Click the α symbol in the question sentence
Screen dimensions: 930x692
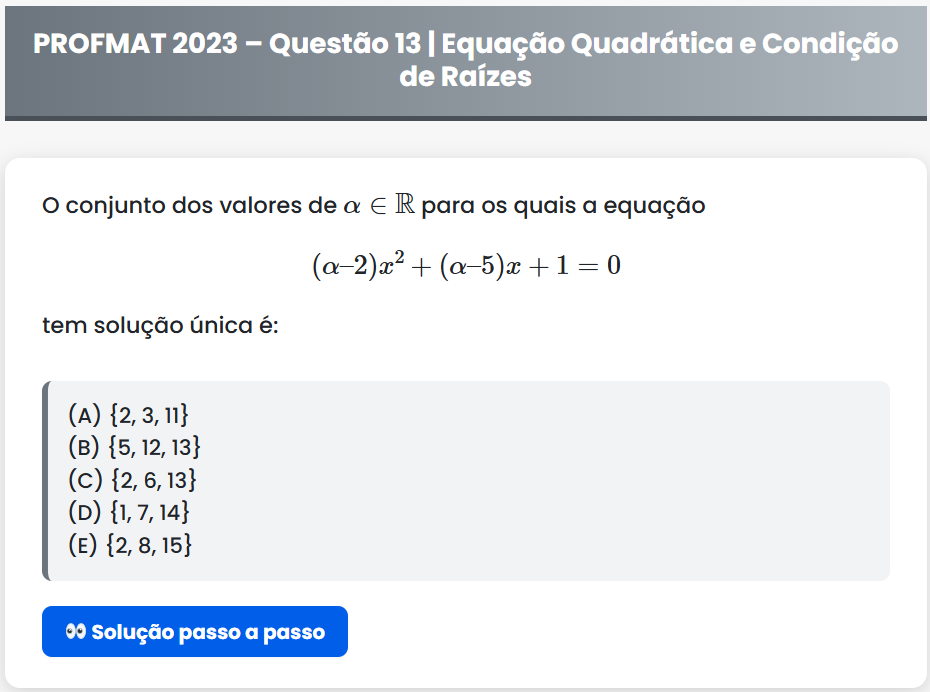tap(350, 207)
